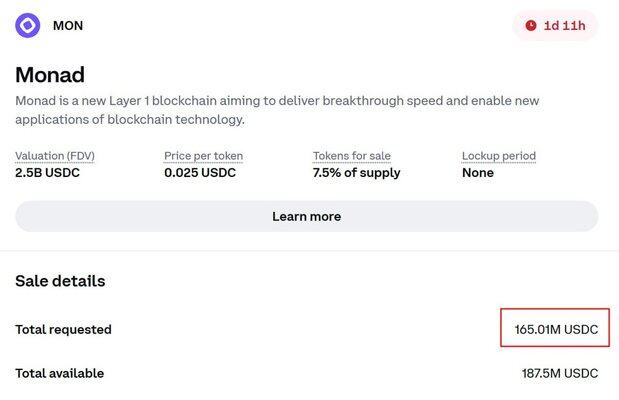Click the Monad project heading
Viewport: 619px width, 400px height.
(x=50, y=75)
